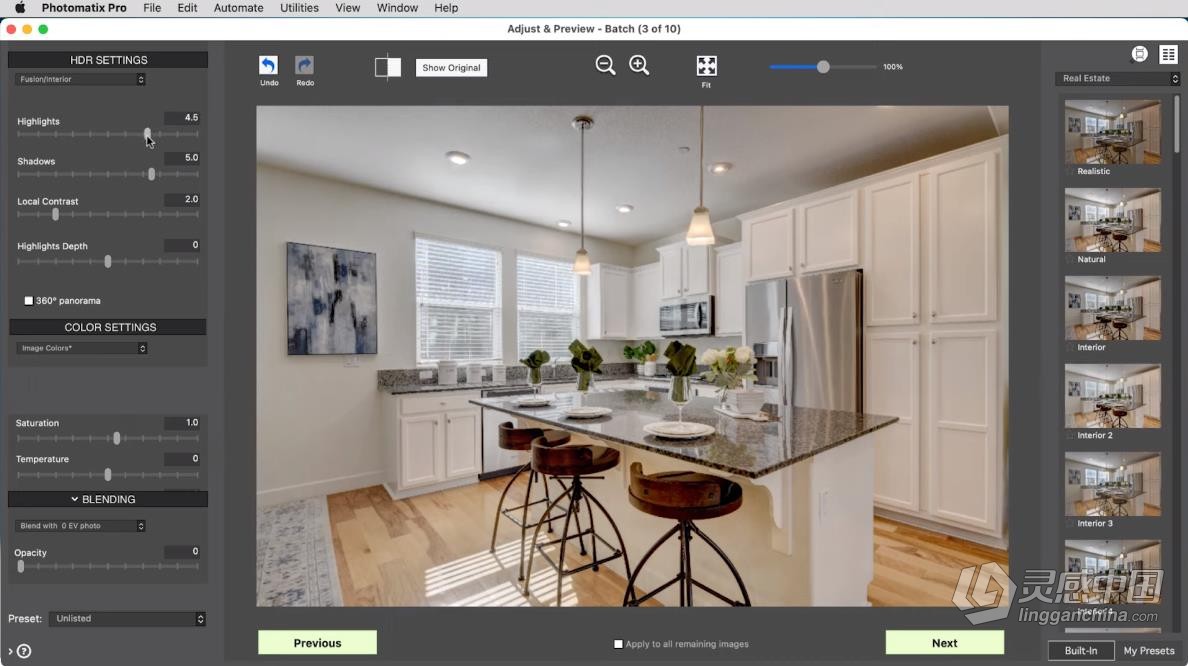
Task: Open the Blend with 0 EV photo dropdown
Action: coord(80,526)
